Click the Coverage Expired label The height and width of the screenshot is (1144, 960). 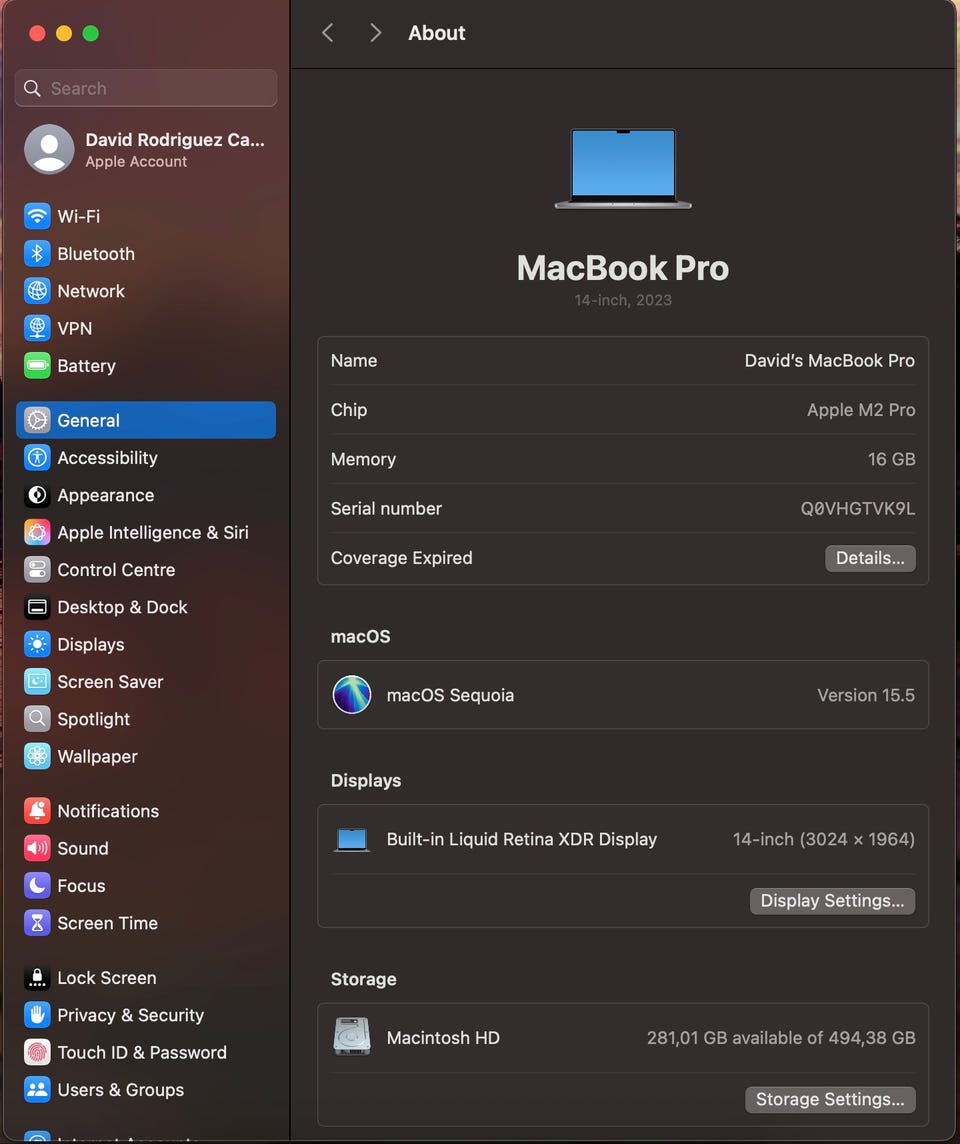[401, 558]
